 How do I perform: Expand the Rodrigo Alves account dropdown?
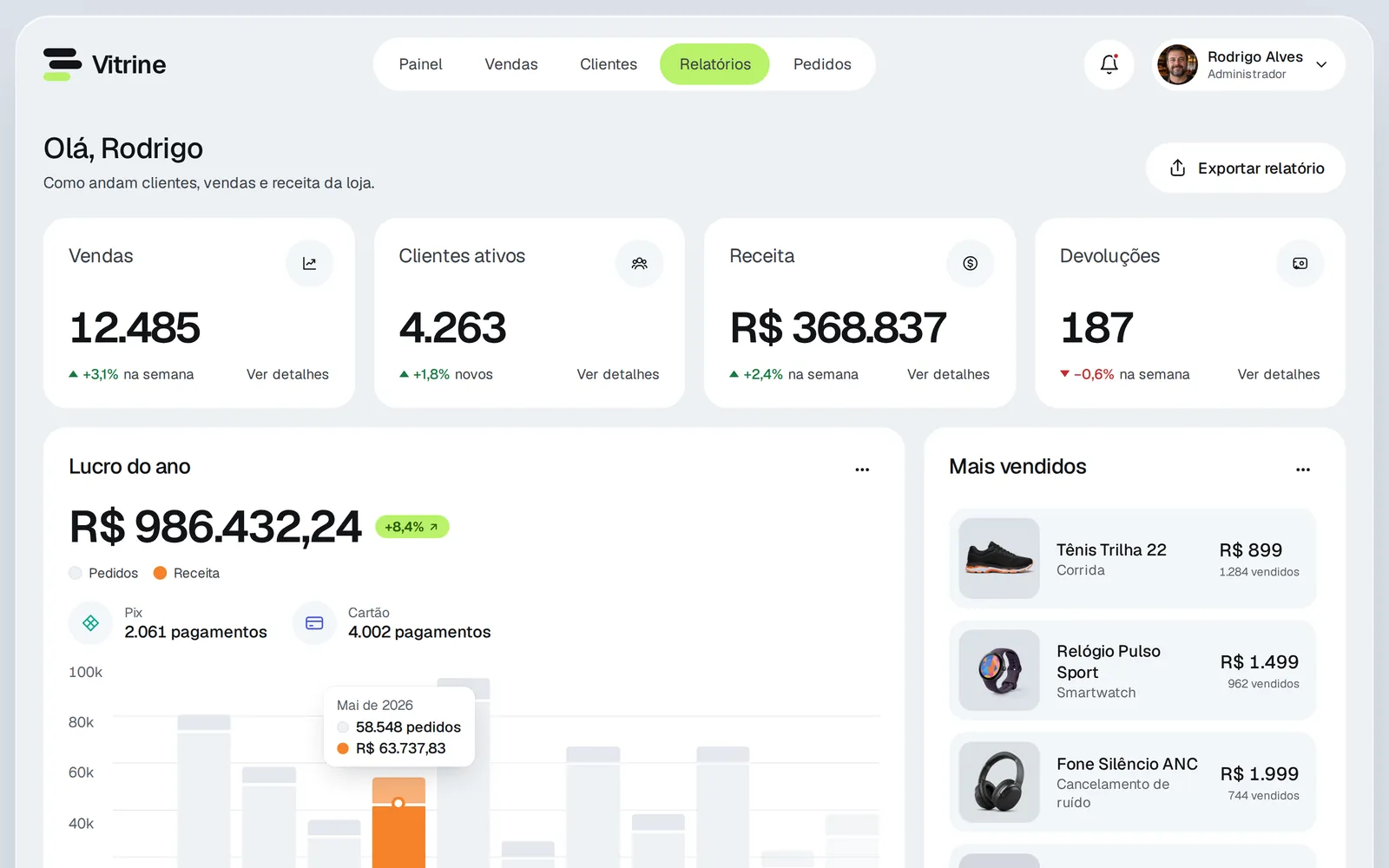coord(1321,64)
